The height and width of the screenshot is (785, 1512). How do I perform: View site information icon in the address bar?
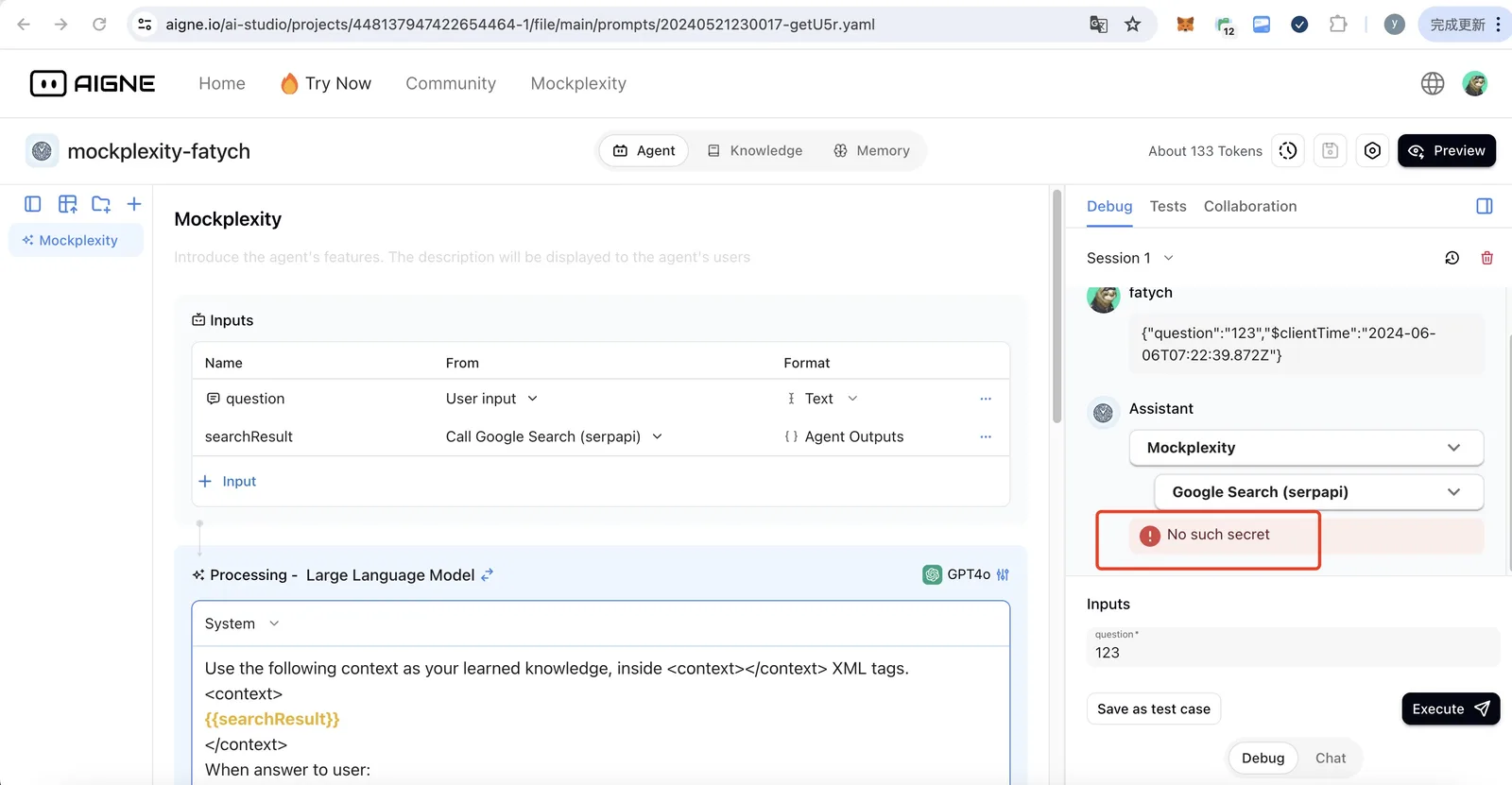145,25
